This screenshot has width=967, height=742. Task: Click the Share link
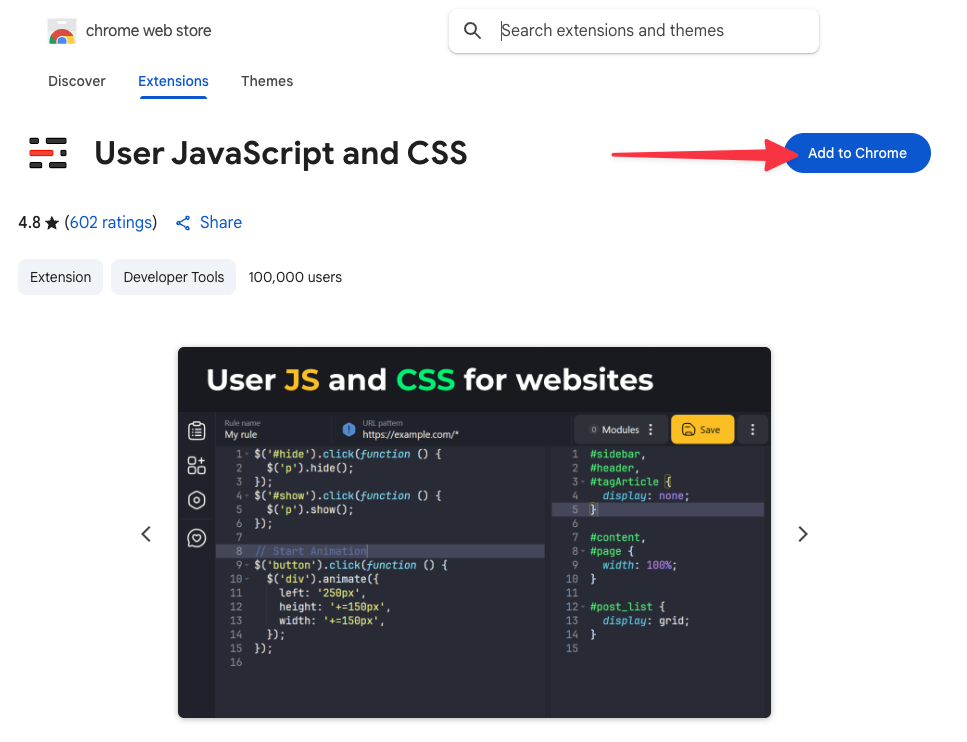click(221, 222)
